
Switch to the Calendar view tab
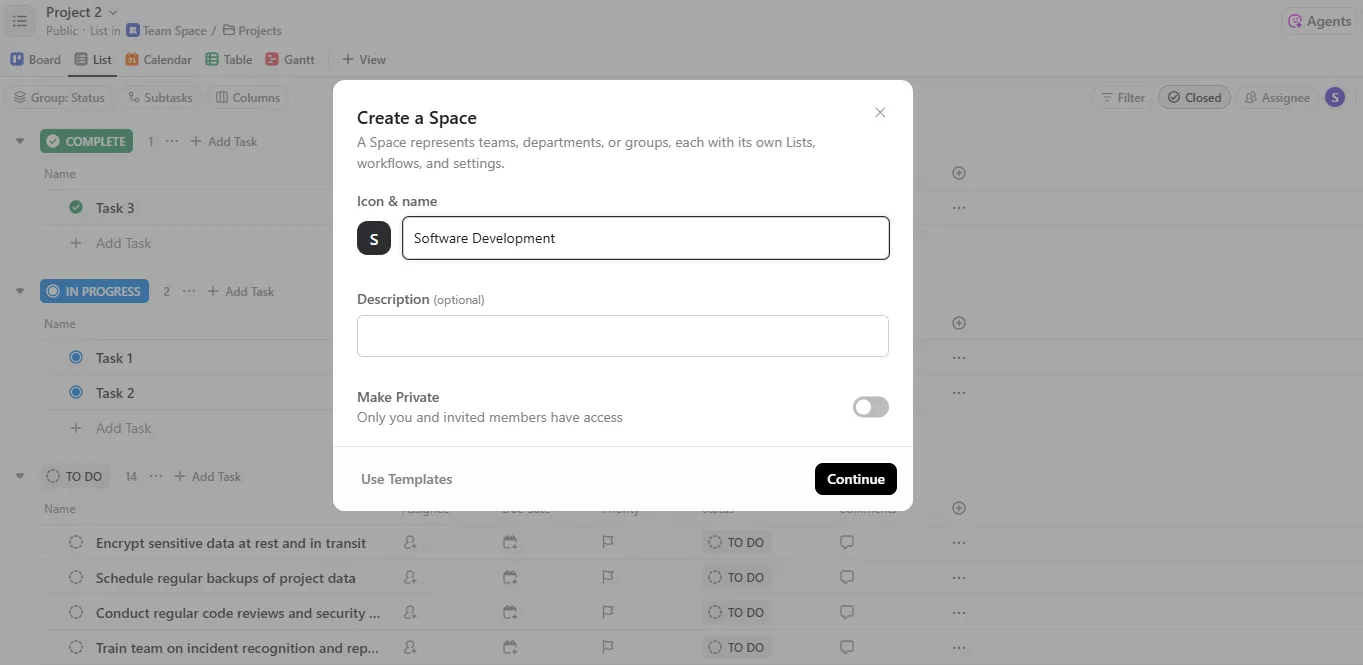pos(158,59)
